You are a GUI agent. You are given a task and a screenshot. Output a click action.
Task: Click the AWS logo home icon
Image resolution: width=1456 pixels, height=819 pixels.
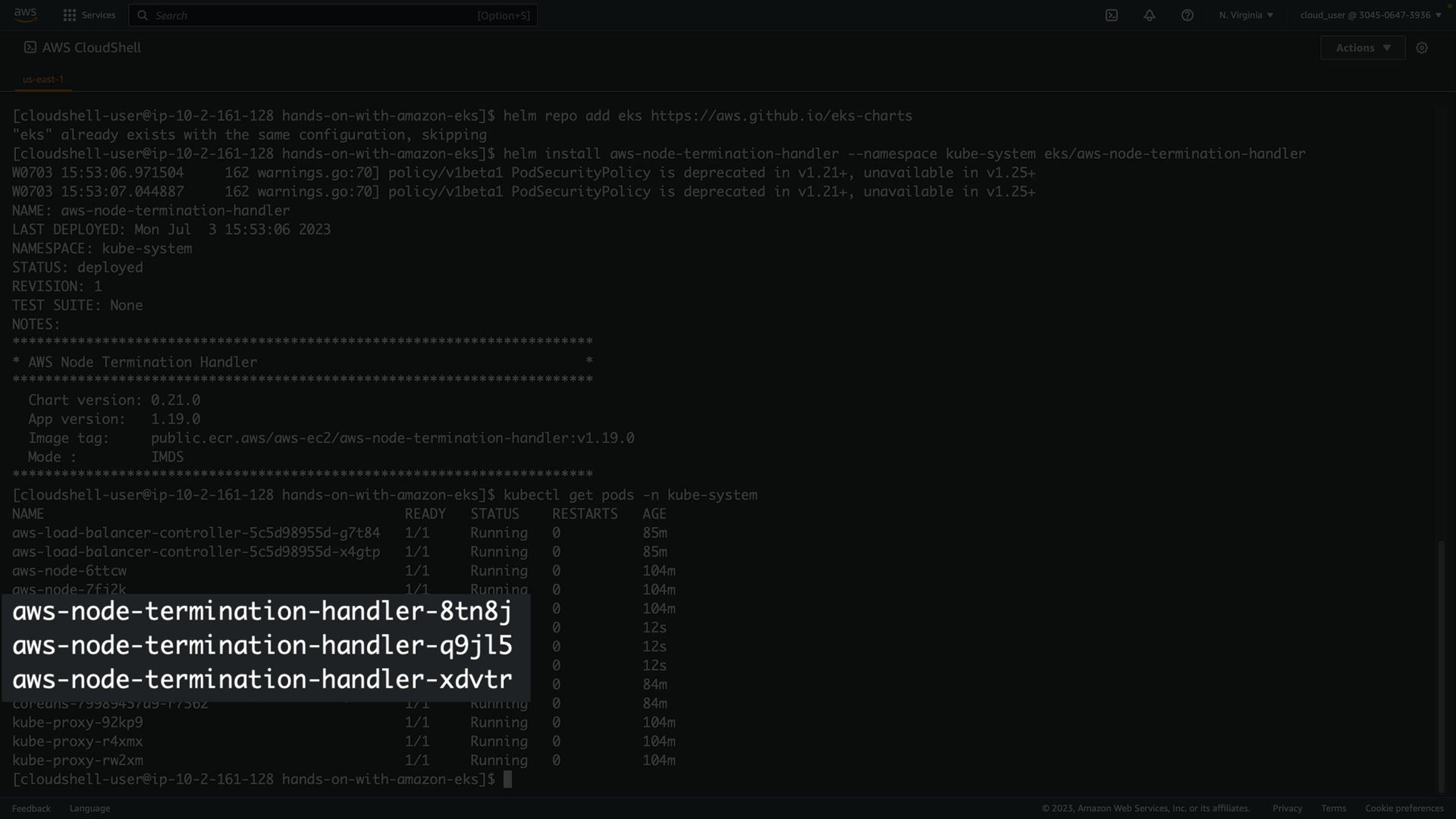(x=25, y=14)
